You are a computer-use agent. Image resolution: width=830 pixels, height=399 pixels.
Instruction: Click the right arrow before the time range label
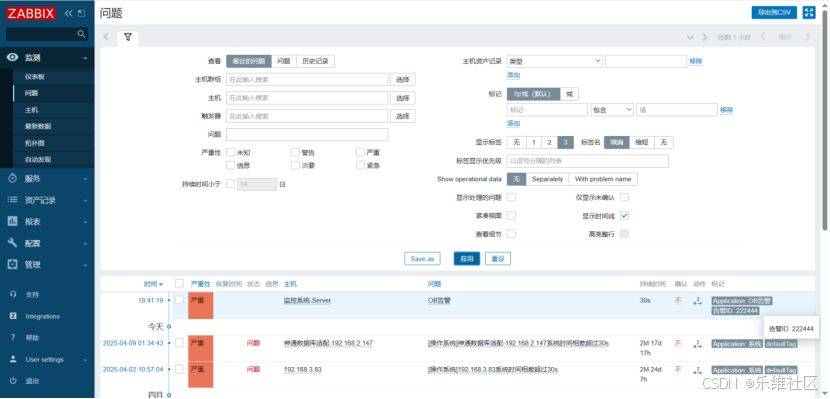(705, 37)
